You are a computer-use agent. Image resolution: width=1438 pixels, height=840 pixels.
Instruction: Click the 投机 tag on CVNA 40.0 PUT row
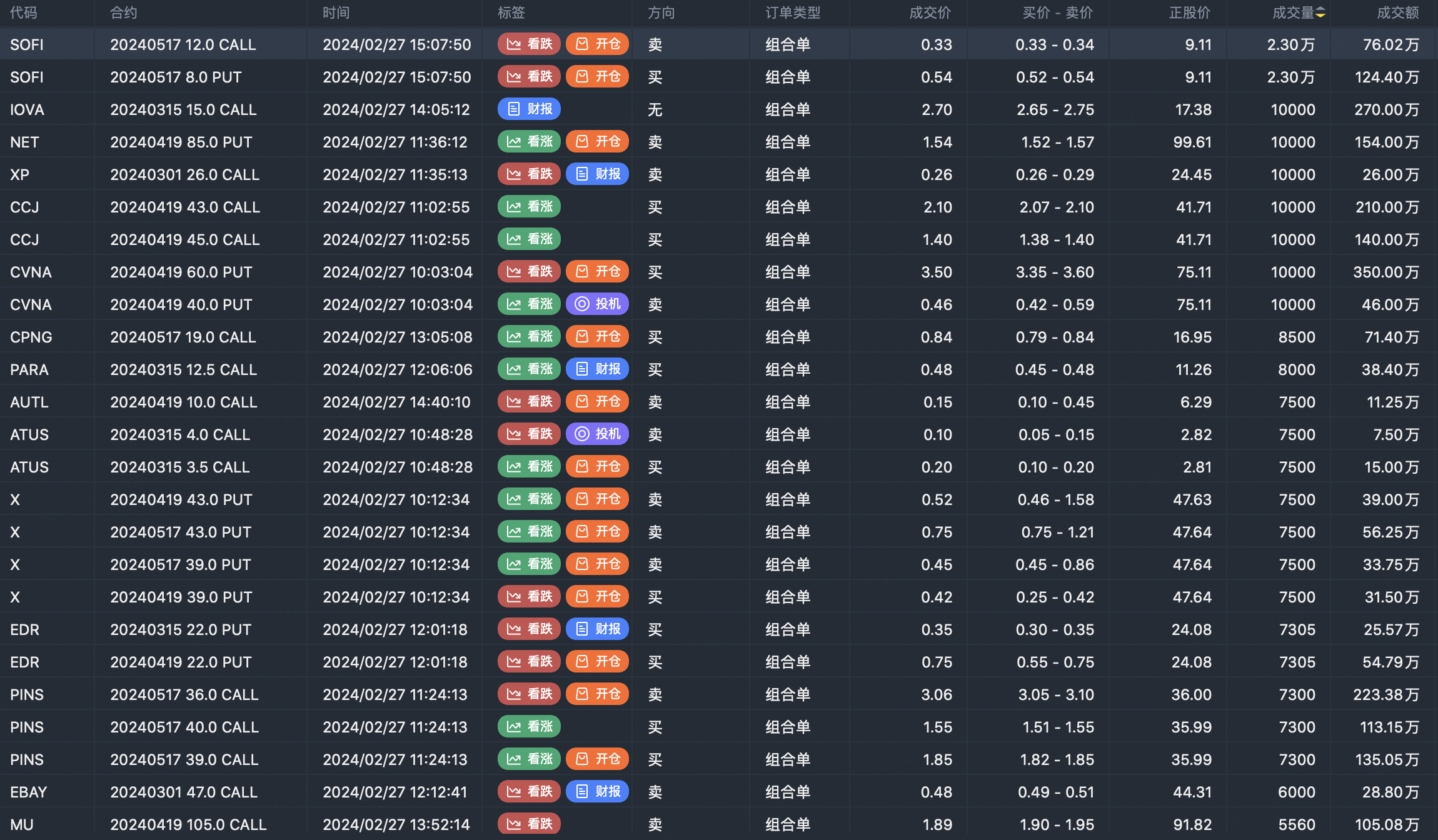pos(597,304)
